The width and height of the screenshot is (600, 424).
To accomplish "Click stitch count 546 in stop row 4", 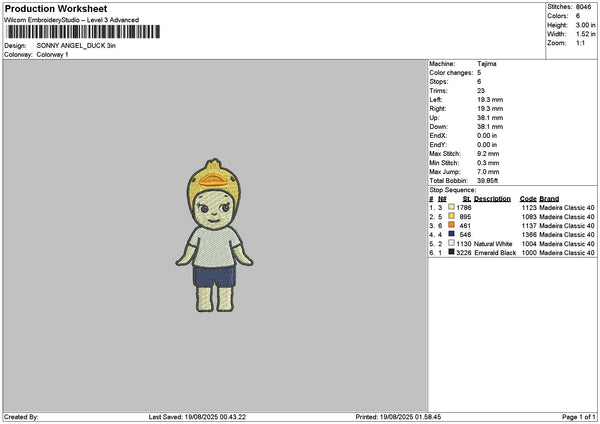I will pos(465,235).
